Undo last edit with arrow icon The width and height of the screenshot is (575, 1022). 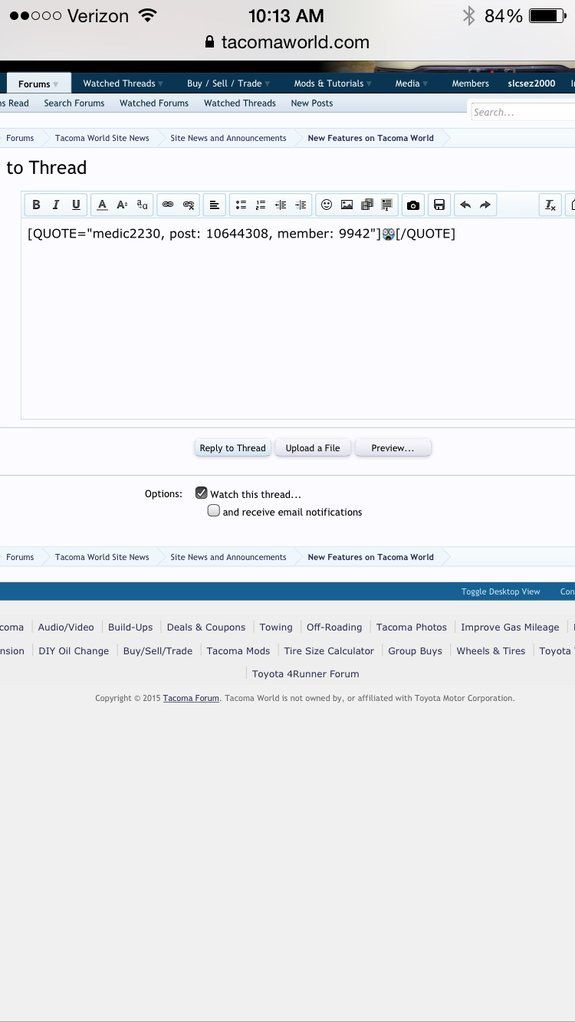pos(465,205)
